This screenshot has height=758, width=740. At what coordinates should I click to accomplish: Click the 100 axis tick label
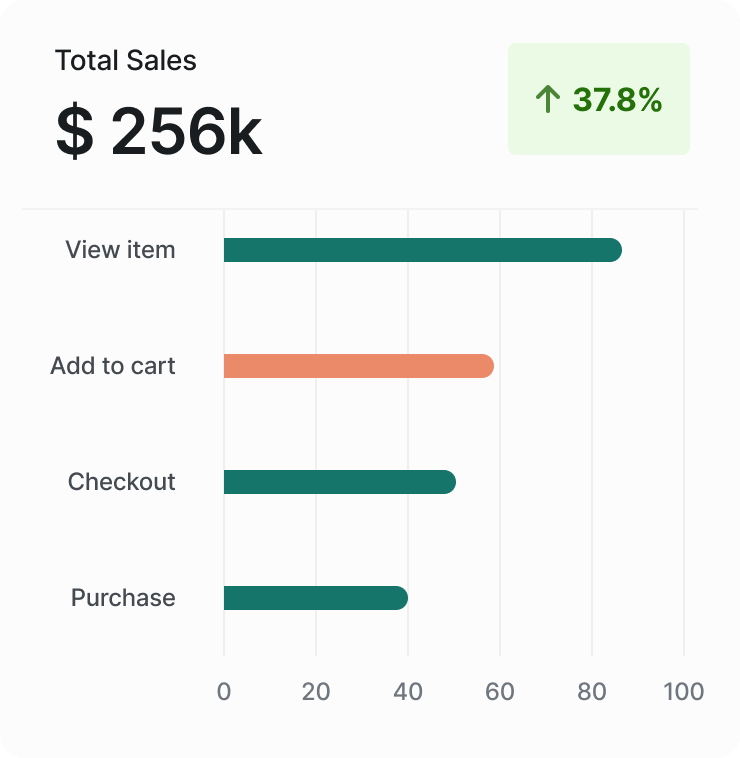[684, 691]
